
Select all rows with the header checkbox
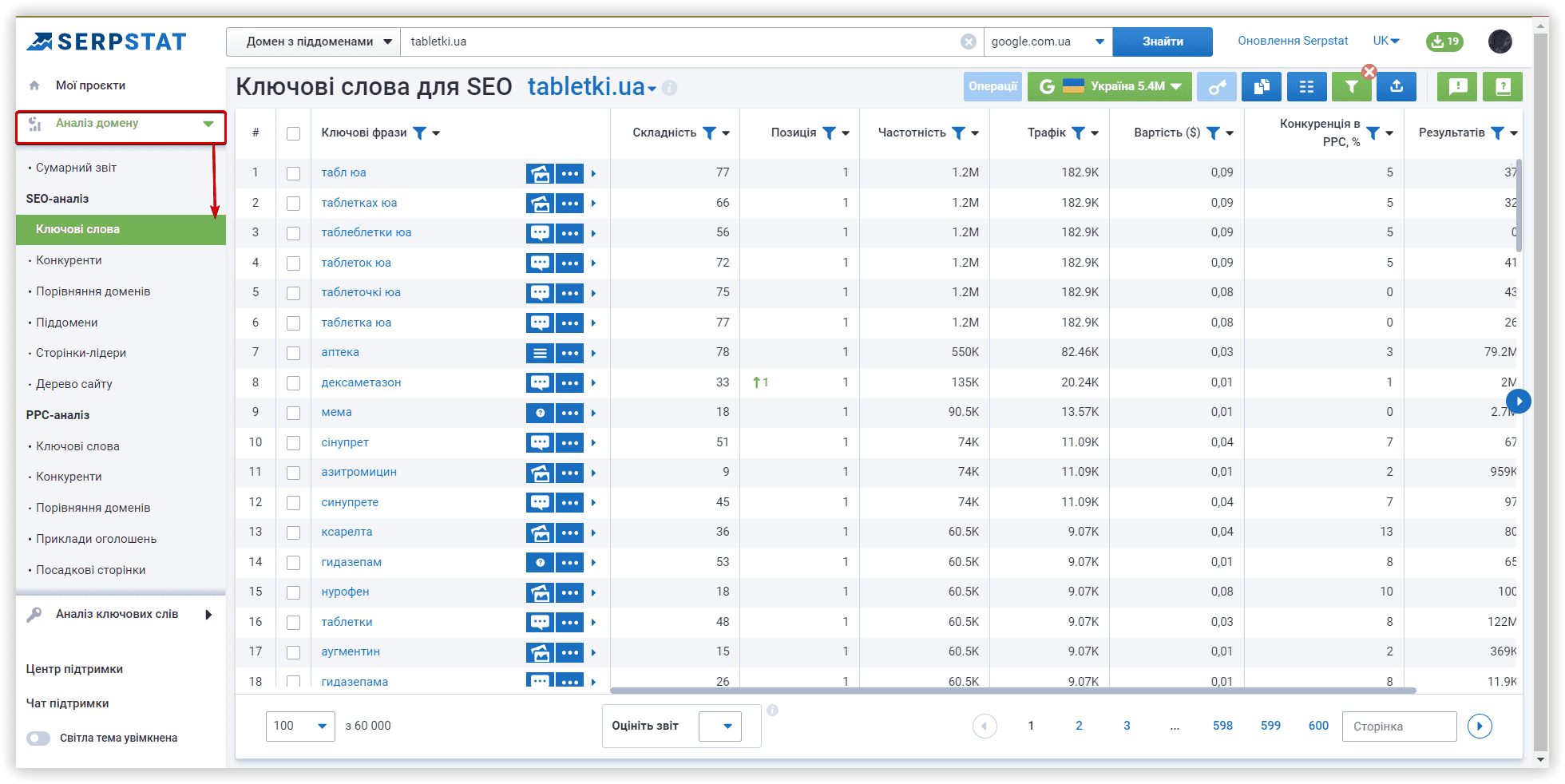(294, 133)
